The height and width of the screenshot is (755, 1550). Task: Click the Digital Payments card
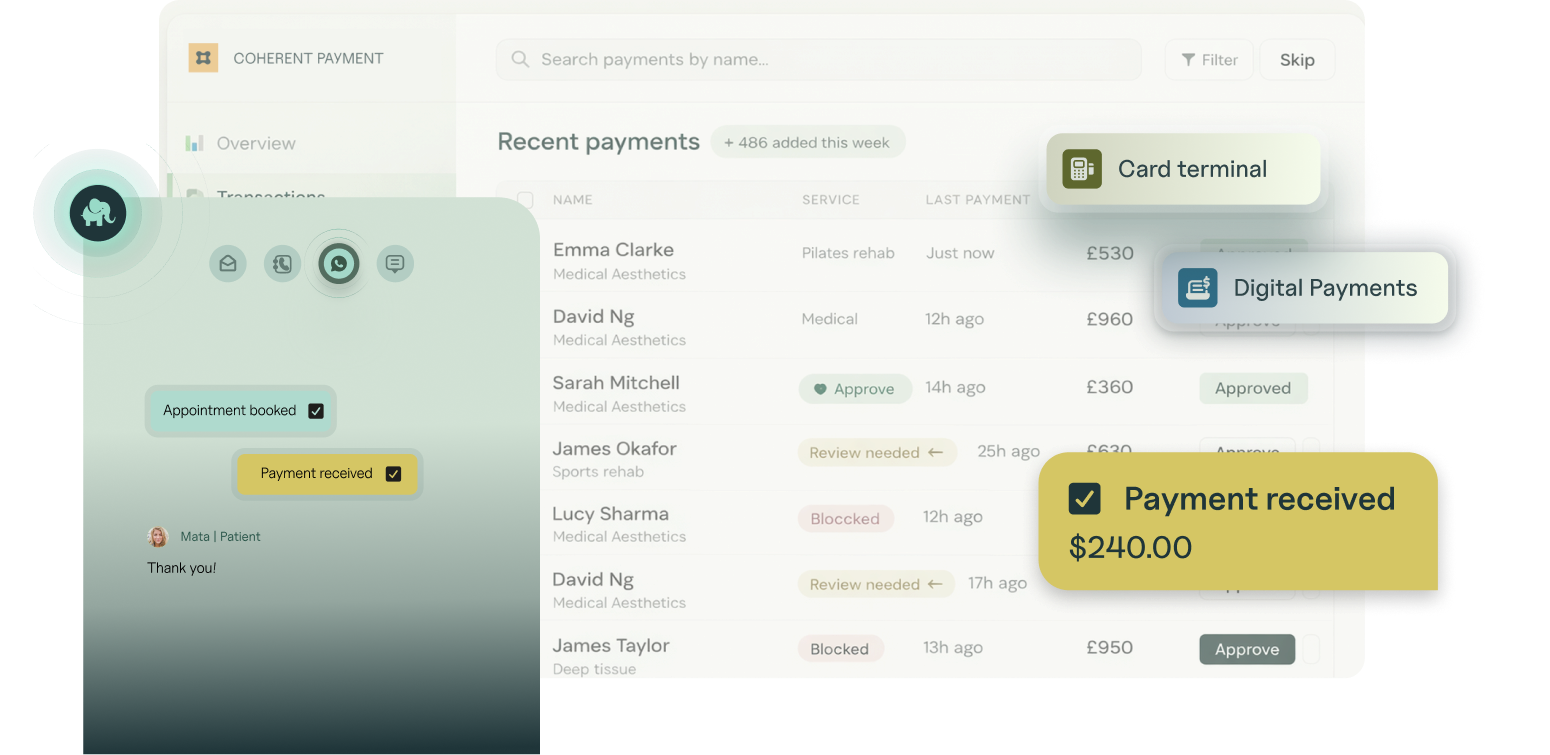pos(1305,288)
